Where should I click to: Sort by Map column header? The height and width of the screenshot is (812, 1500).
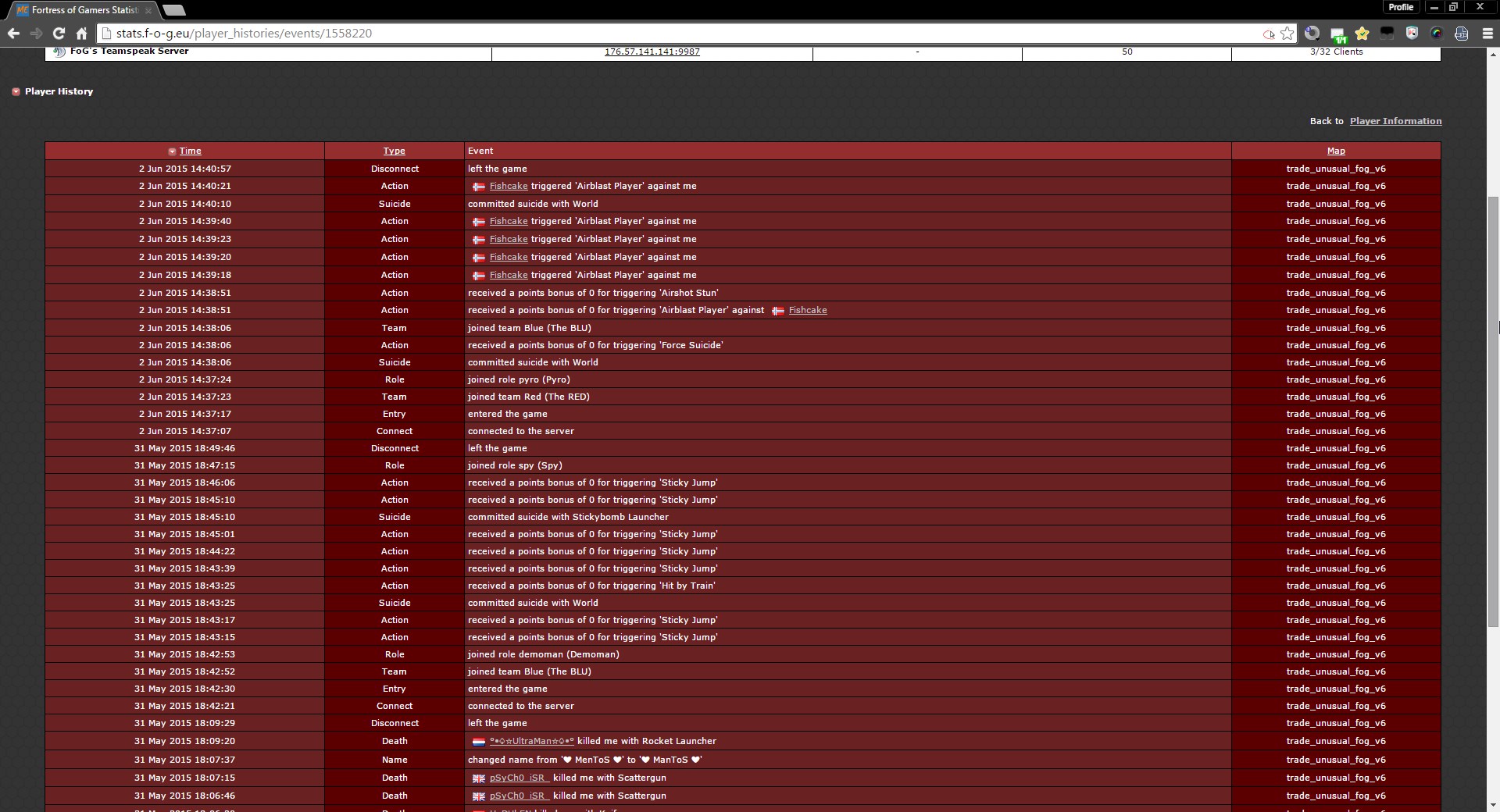(x=1335, y=151)
